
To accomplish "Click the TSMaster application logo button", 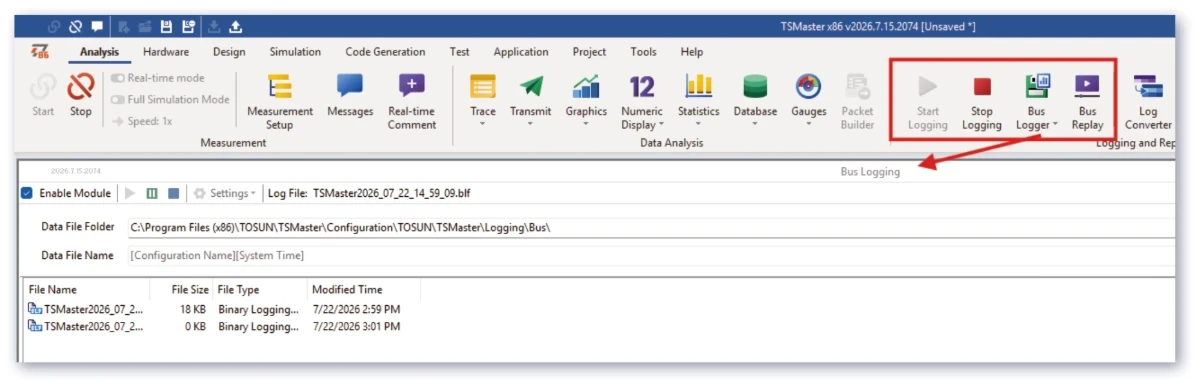I will click(x=41, y=52).
